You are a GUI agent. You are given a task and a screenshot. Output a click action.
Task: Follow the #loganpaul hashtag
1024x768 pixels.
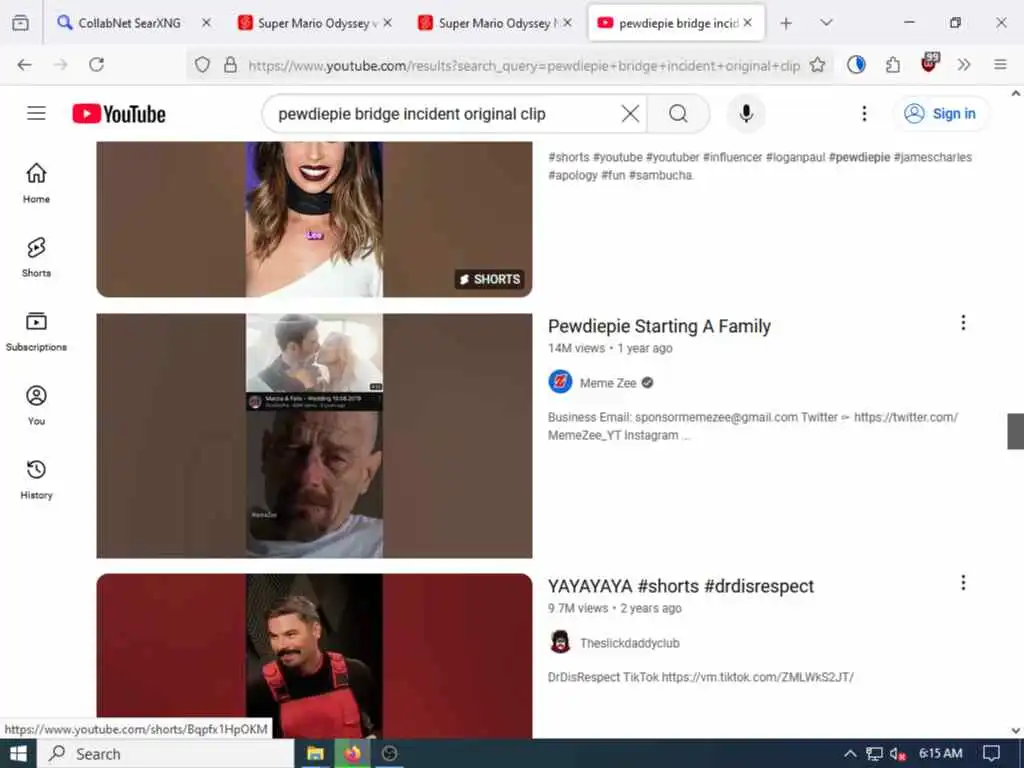pyautogui.click(x=795, y=157)
